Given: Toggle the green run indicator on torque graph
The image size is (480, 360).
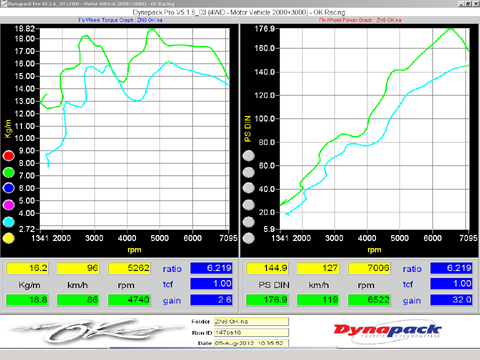Looking at the screenshot, I should tap(9, 172).
